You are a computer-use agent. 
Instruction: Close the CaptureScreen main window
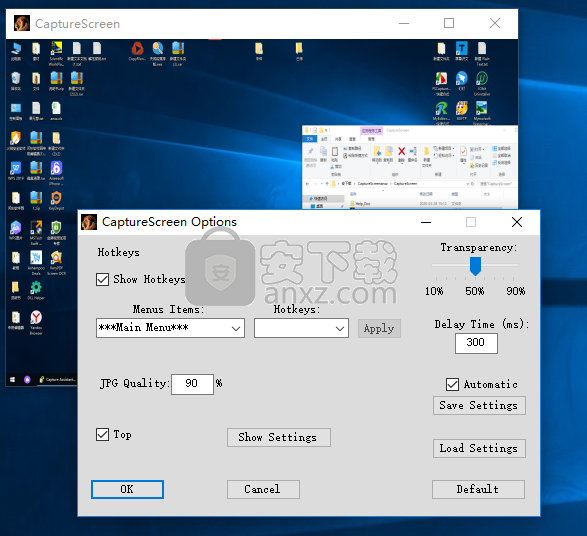(495, 23)
